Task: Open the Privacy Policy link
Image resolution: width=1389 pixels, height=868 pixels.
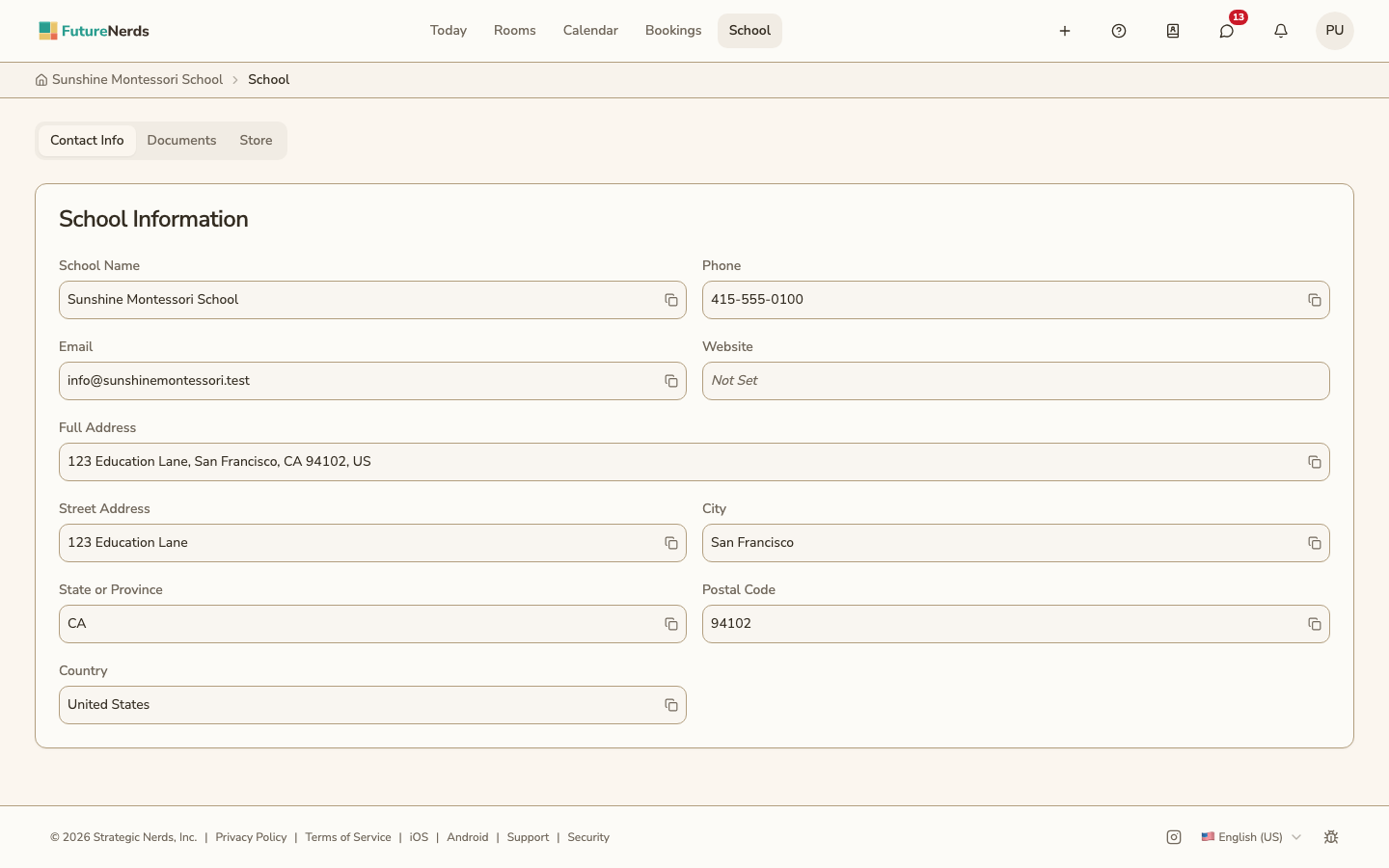Action: pos(251,837)
